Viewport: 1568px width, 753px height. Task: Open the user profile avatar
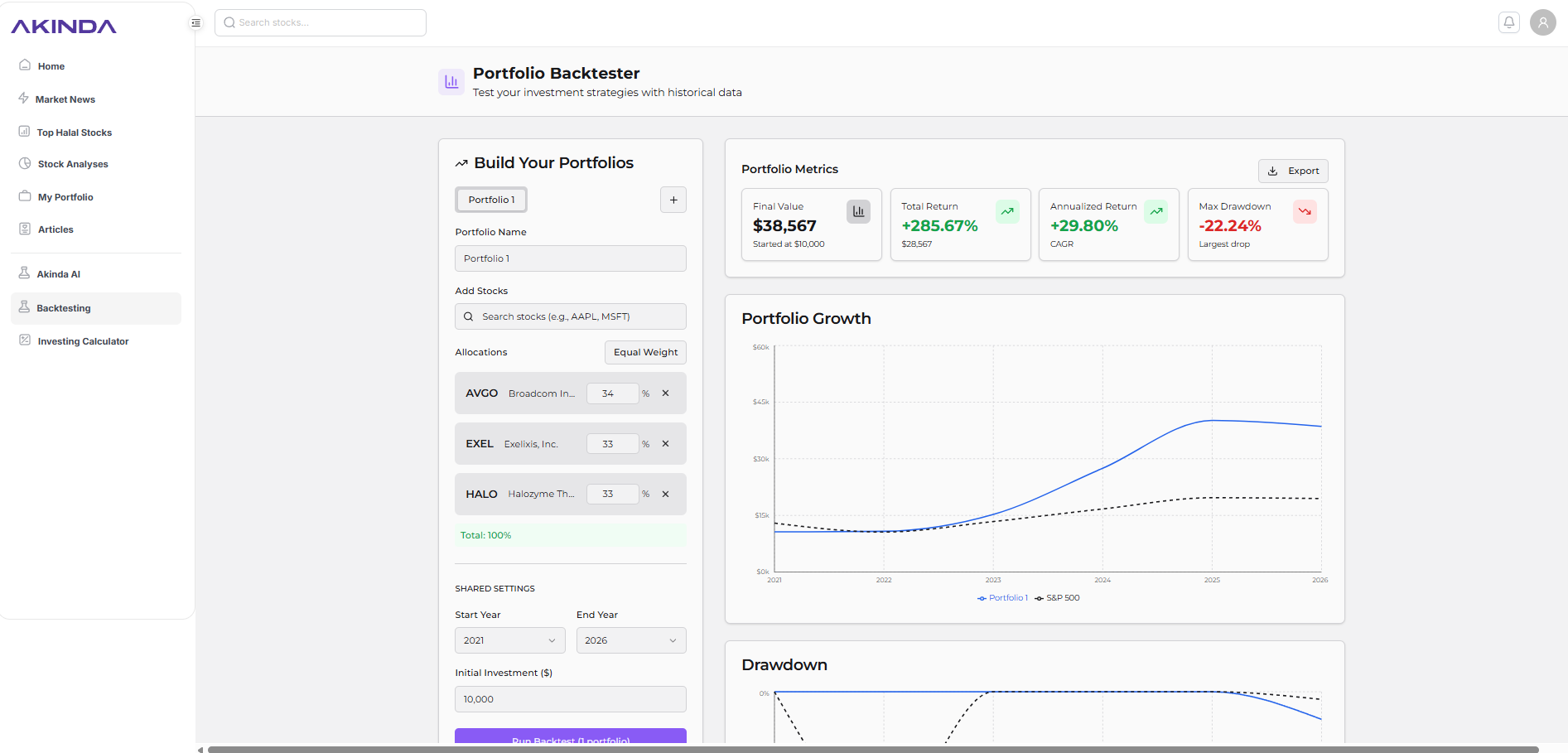[x=1543, y=22]
